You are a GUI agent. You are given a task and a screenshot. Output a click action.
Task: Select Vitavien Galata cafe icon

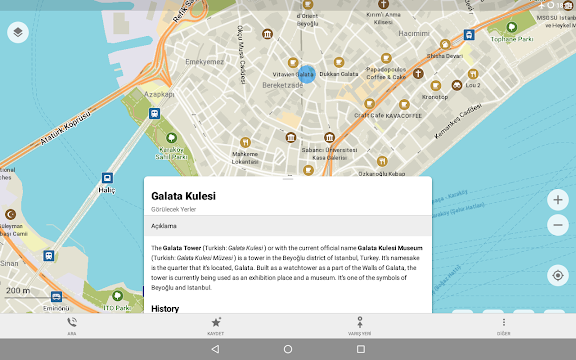[293, 62]
